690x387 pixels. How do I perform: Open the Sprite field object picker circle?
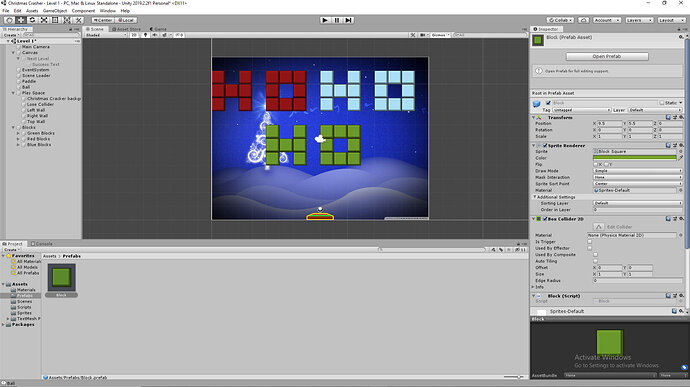click(x=680, y=151)
